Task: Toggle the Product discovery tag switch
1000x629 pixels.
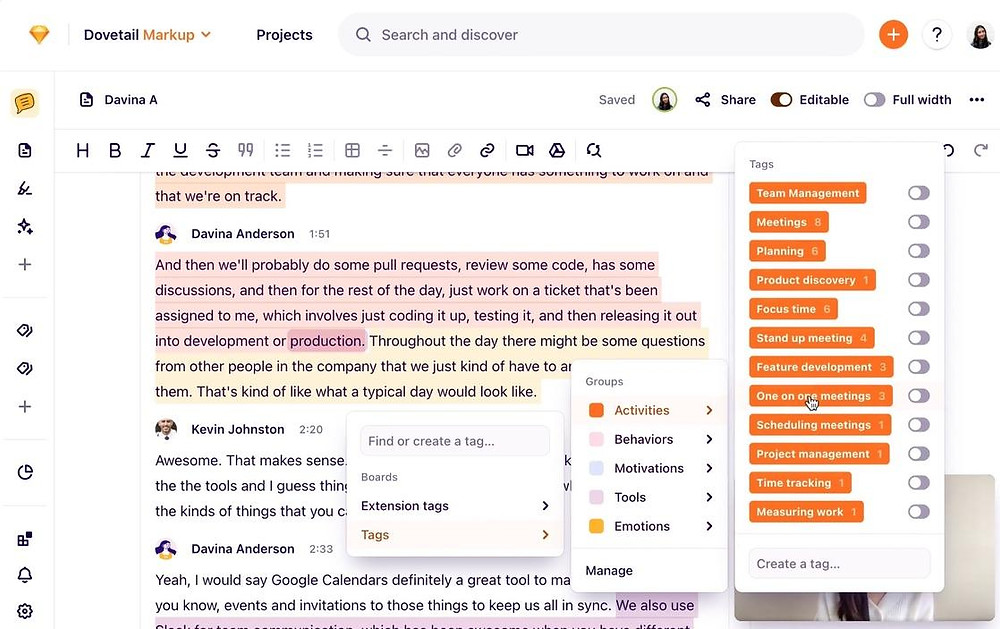Action: [918, 279]
